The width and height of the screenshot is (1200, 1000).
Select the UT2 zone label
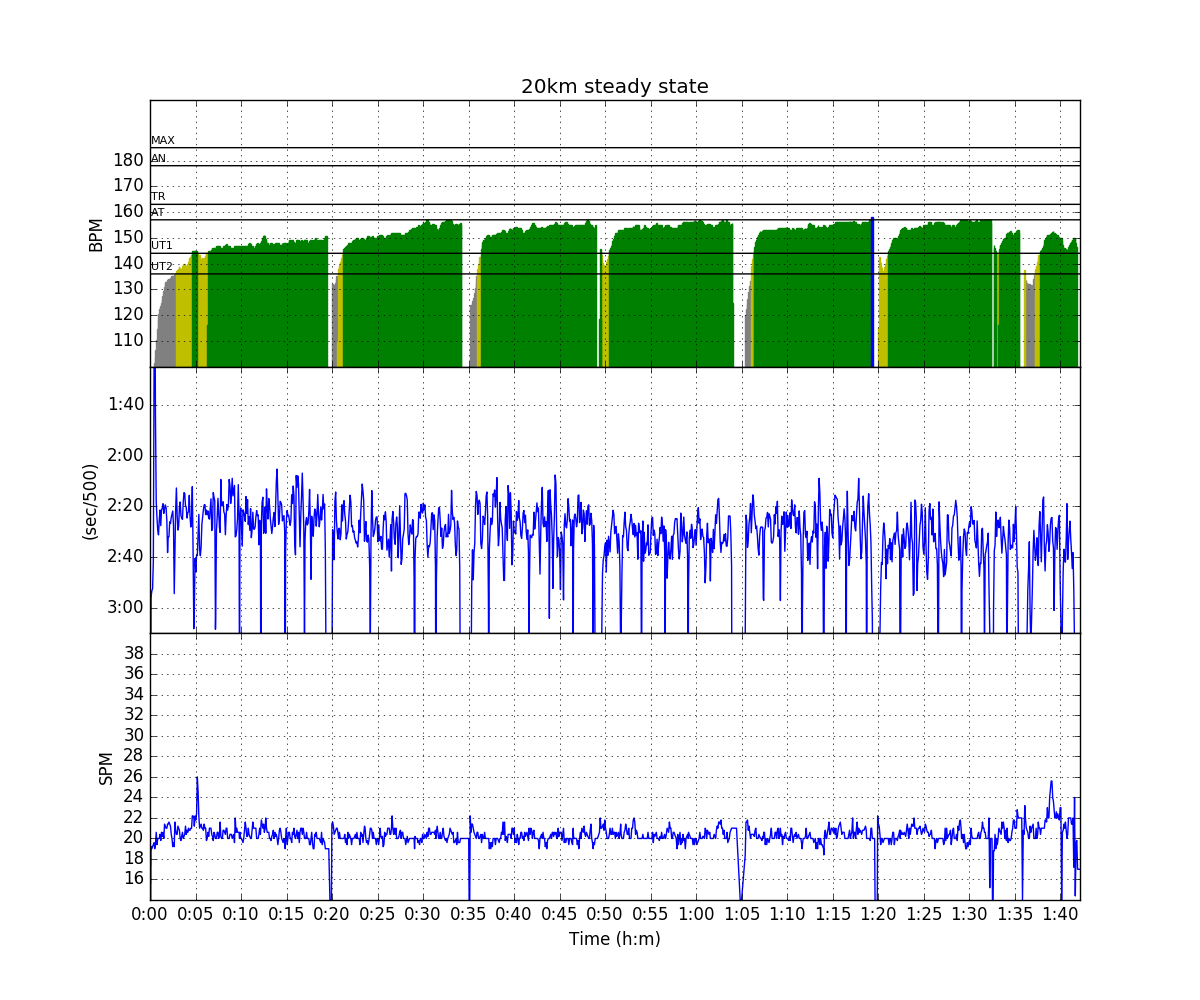[161, 267]
